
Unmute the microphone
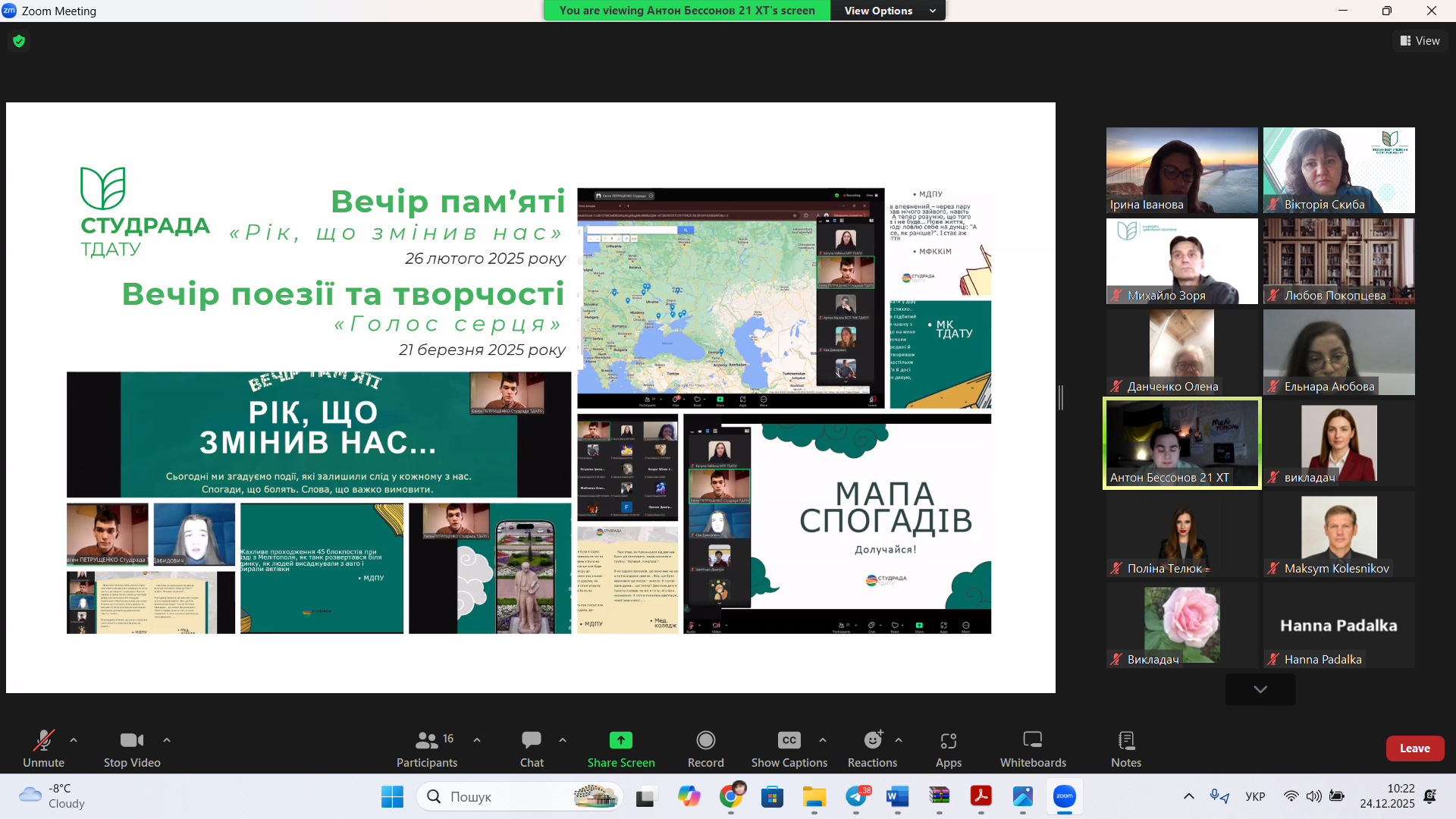pos(43,748)
